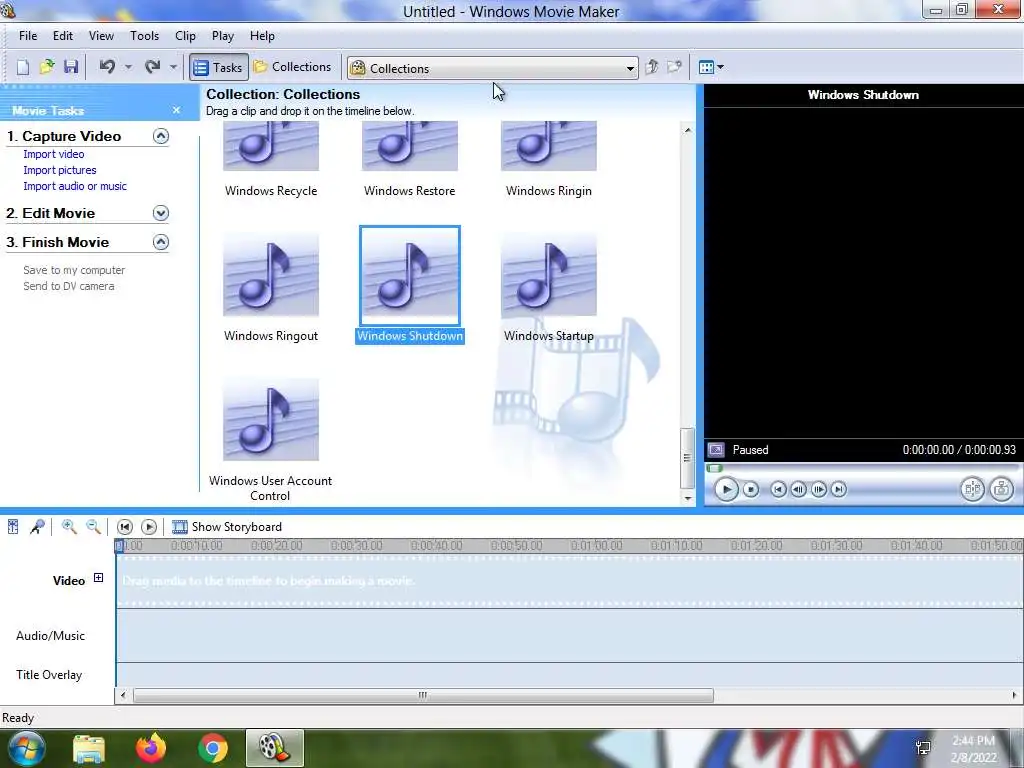Expand the Edit Movie section

coord(161,213)
